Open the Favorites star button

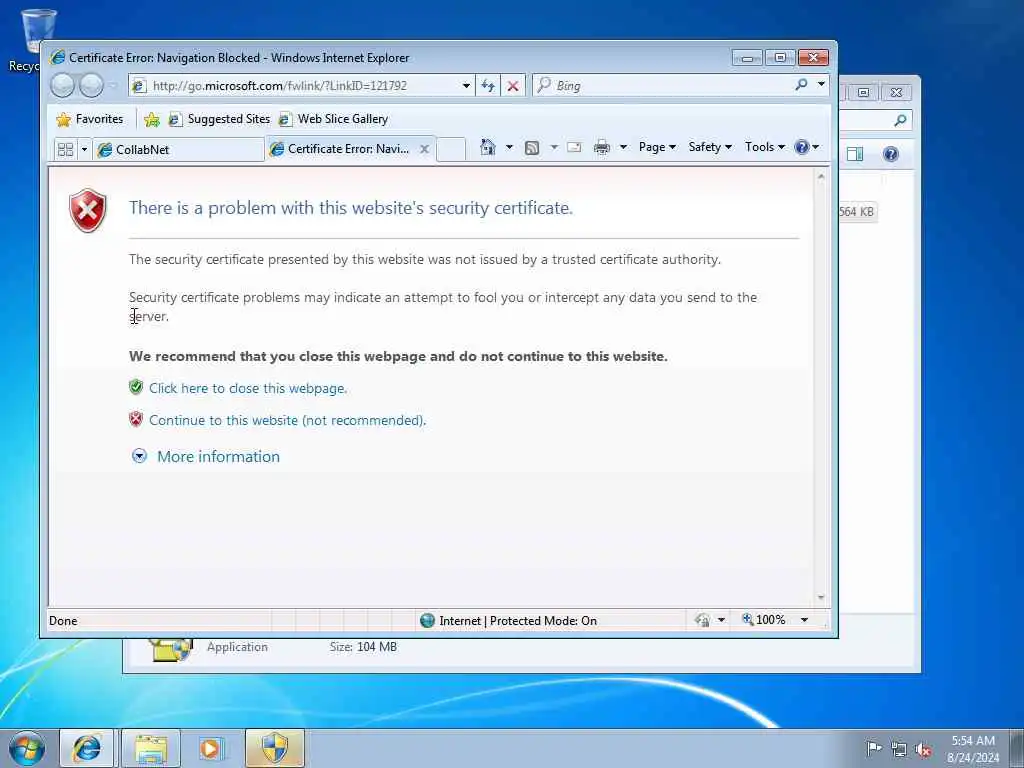pyautogui.click(x=89, y=119)
